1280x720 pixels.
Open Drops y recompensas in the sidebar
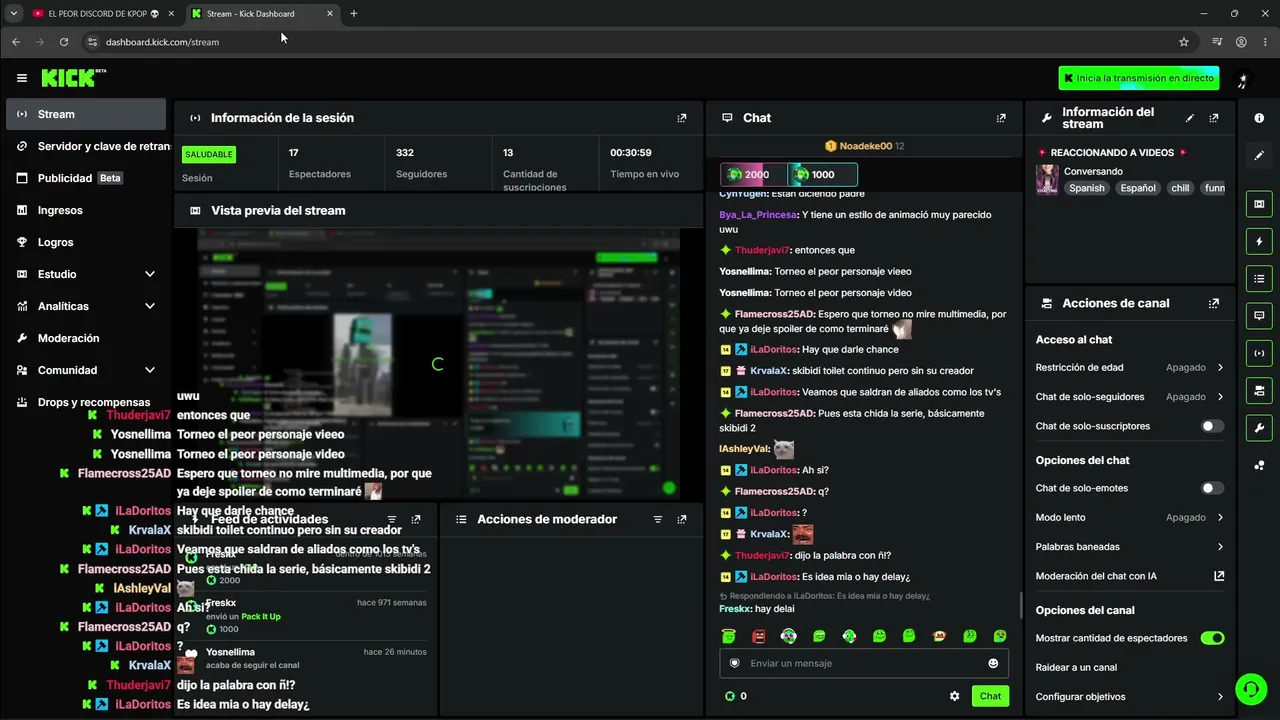coord(86,402)
